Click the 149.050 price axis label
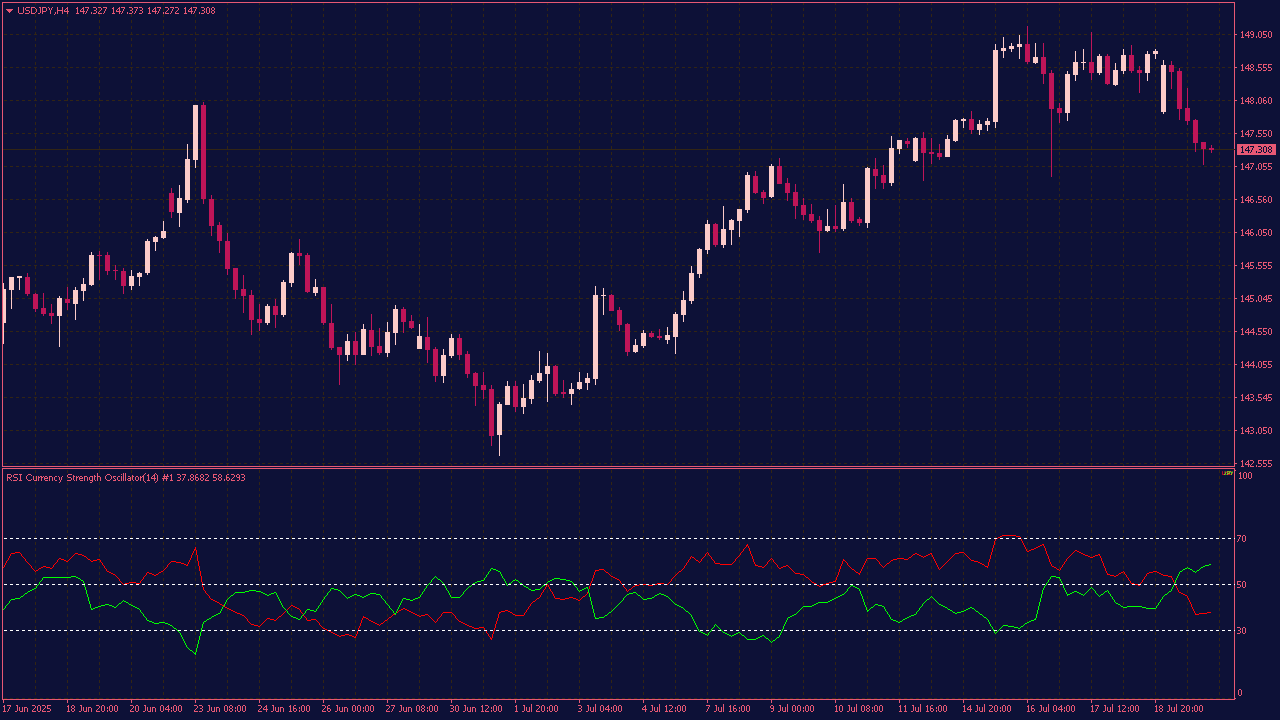The width and height of the screenshot is (1280, 720). 1255,35
